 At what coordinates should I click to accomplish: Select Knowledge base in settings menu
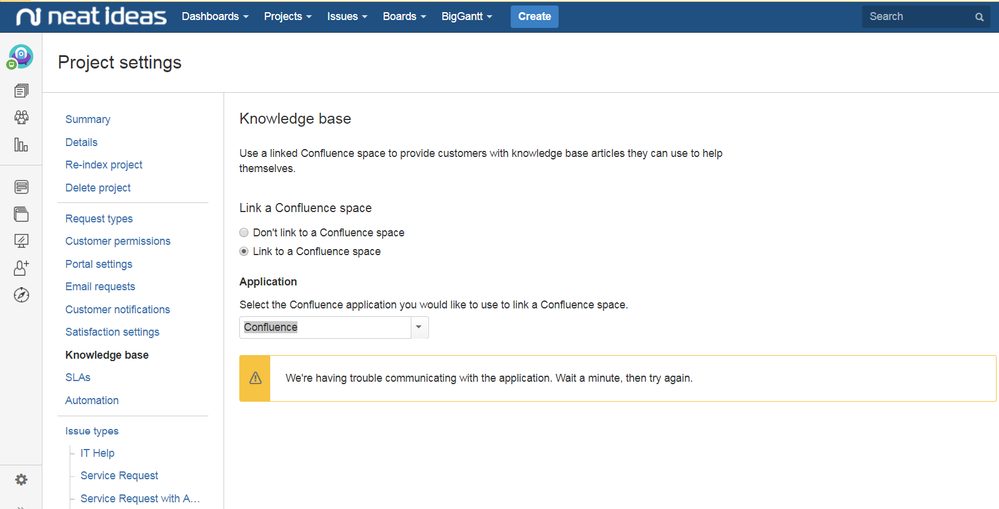(x=107, y=355)
